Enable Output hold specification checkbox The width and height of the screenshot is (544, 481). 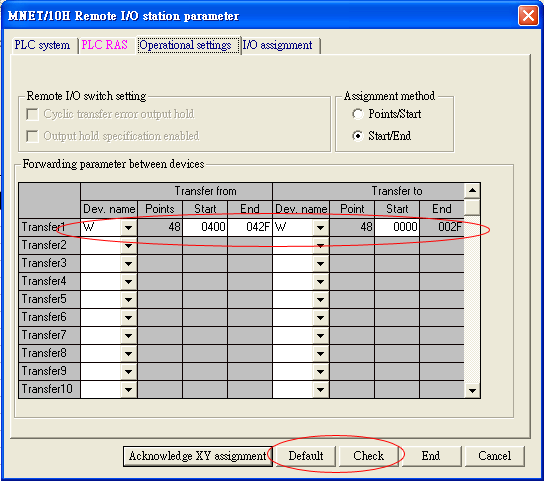[x=32, y=136]
